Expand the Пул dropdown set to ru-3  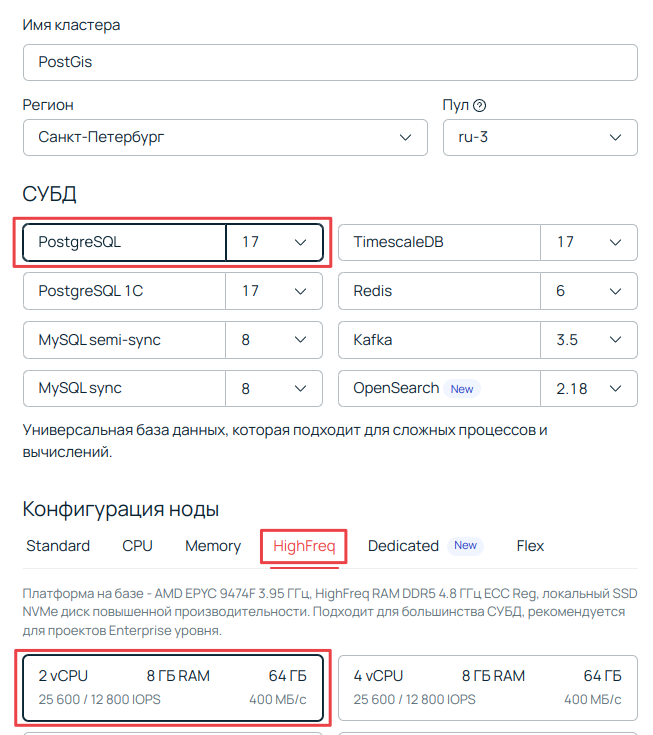539,137
